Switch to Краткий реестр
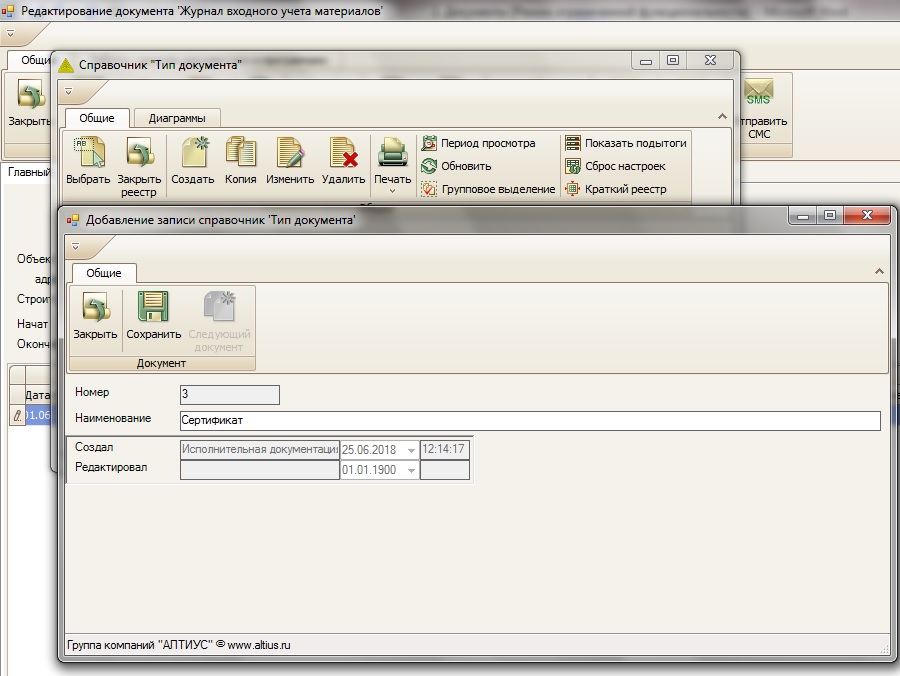The width and height of the screenshot is (900, 676). pyautogui.click(x=616, y=189)
